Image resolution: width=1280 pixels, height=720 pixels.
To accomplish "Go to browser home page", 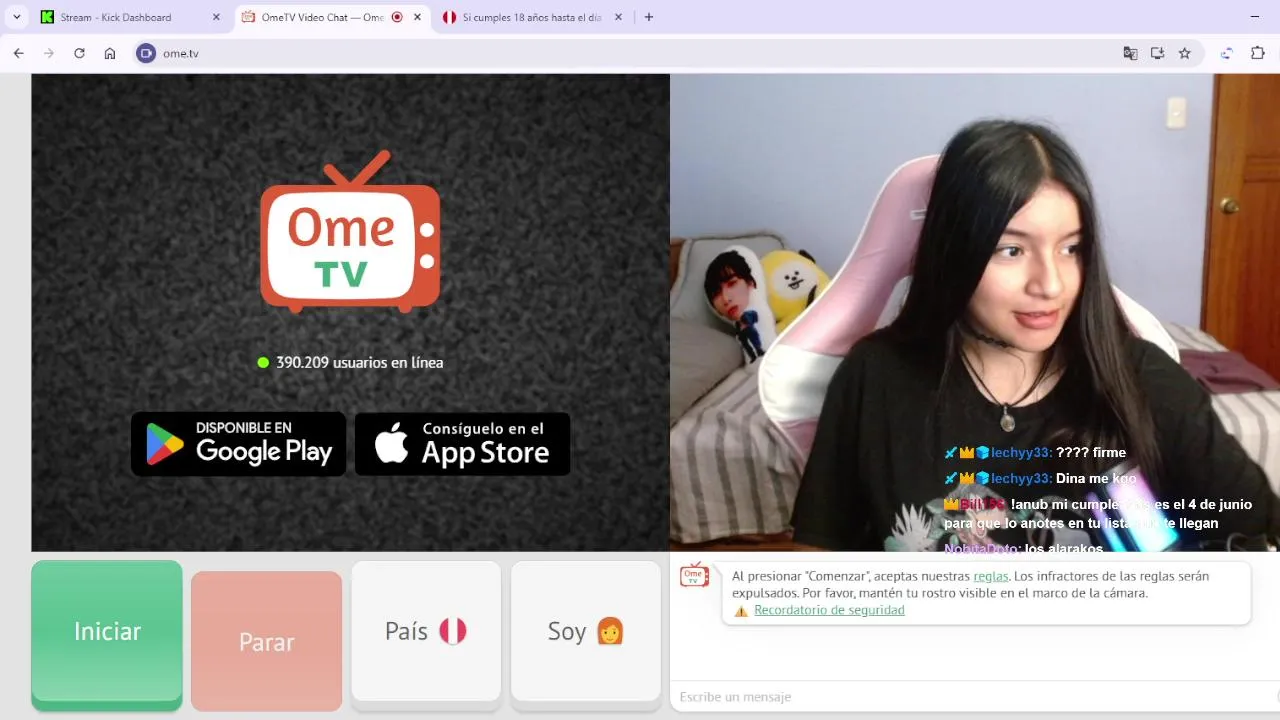I will tap(110, 53).
